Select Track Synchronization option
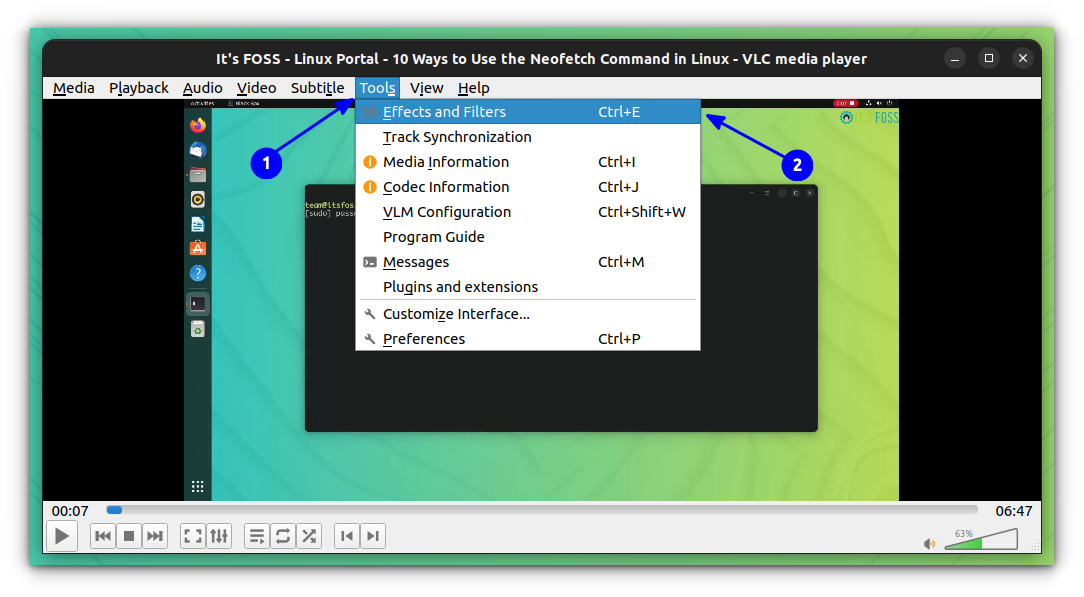This screenshot has width=1084, height=597. tap(456, 136)
